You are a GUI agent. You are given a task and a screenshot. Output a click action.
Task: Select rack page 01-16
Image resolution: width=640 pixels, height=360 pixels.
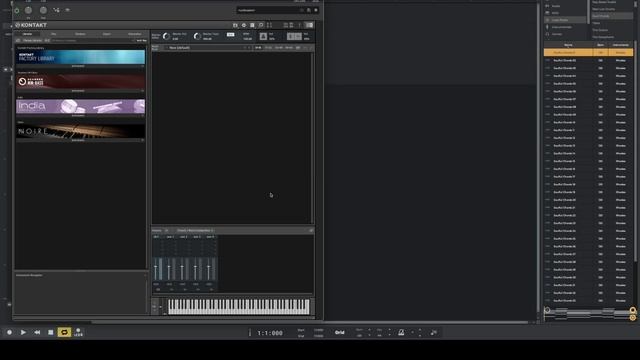tap(258, 48)
